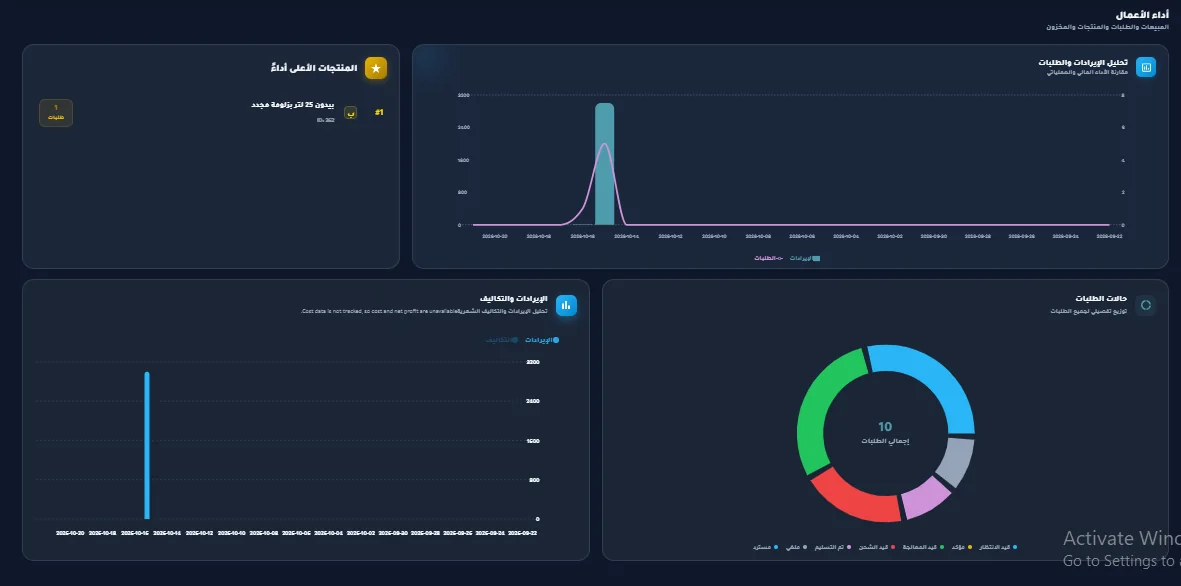1181x586 pixels.
Task: Click the bar chart icon beside الإيرادات والتكاليف
Action: (566, 305)
